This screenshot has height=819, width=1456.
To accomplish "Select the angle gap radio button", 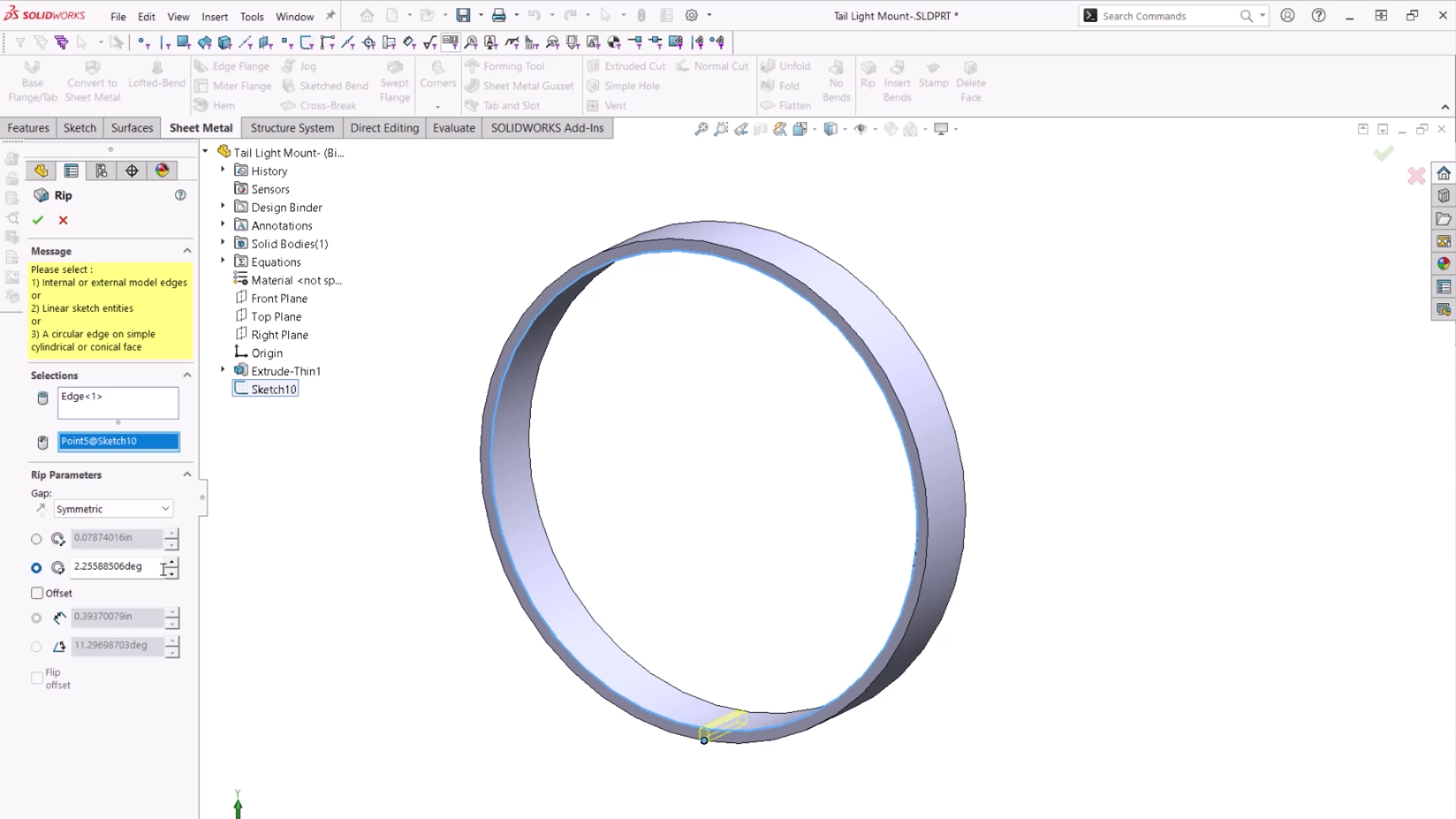I will (x=36, y=567).
